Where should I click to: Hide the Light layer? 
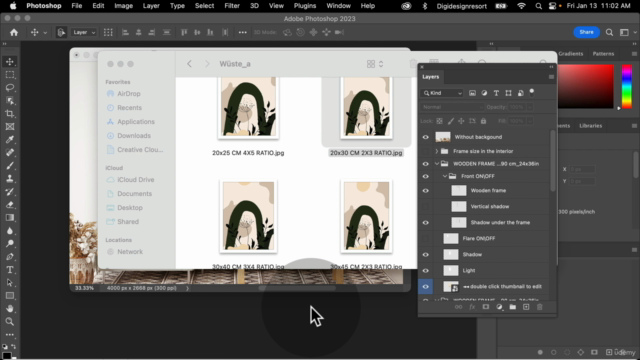(x=425, y=271)
